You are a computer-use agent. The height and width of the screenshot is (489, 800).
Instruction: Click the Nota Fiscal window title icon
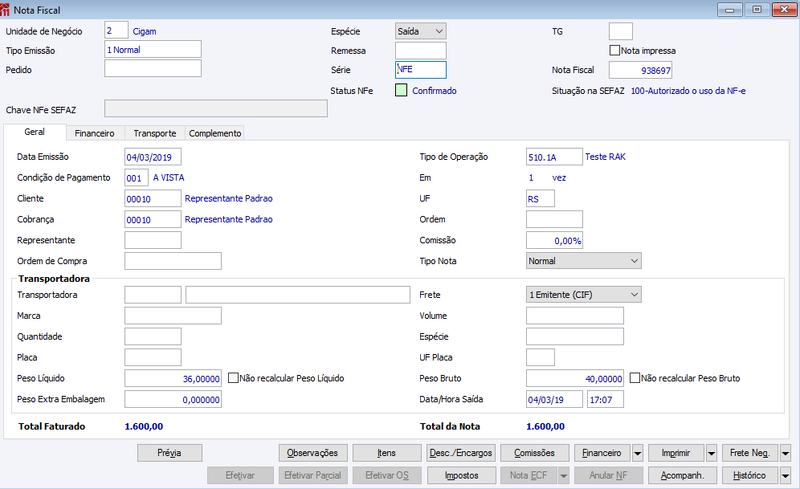(x=5, y=10)
